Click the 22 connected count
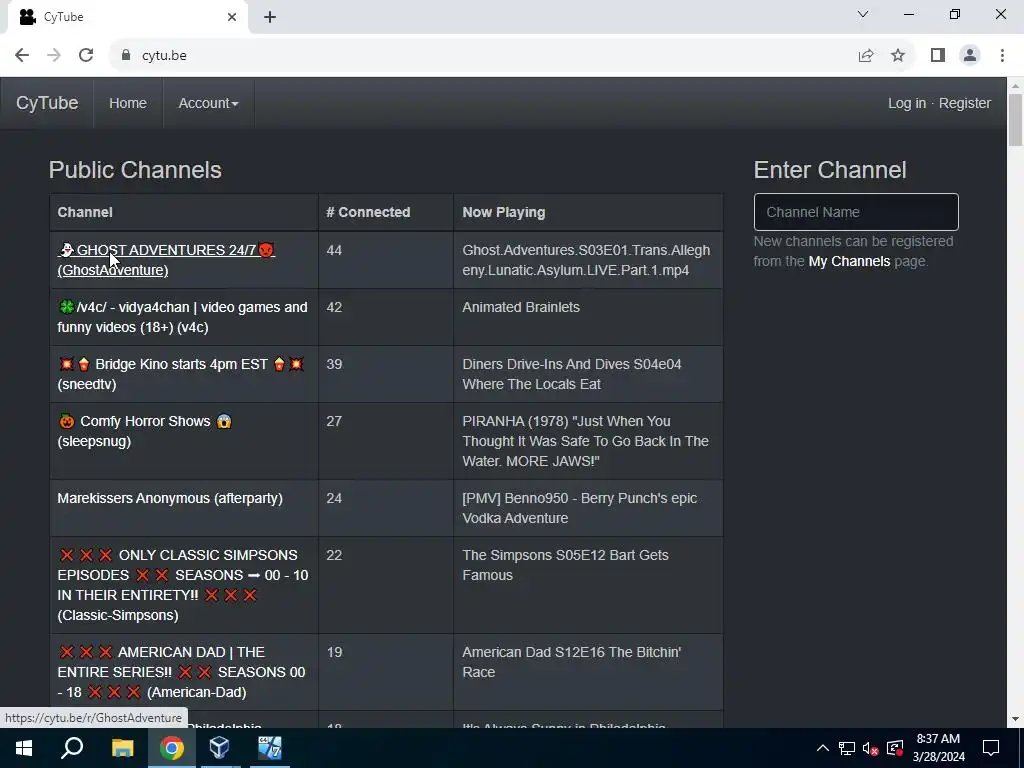The height and width of the screenshot is (768, 1024). click(x=334, y=555)
